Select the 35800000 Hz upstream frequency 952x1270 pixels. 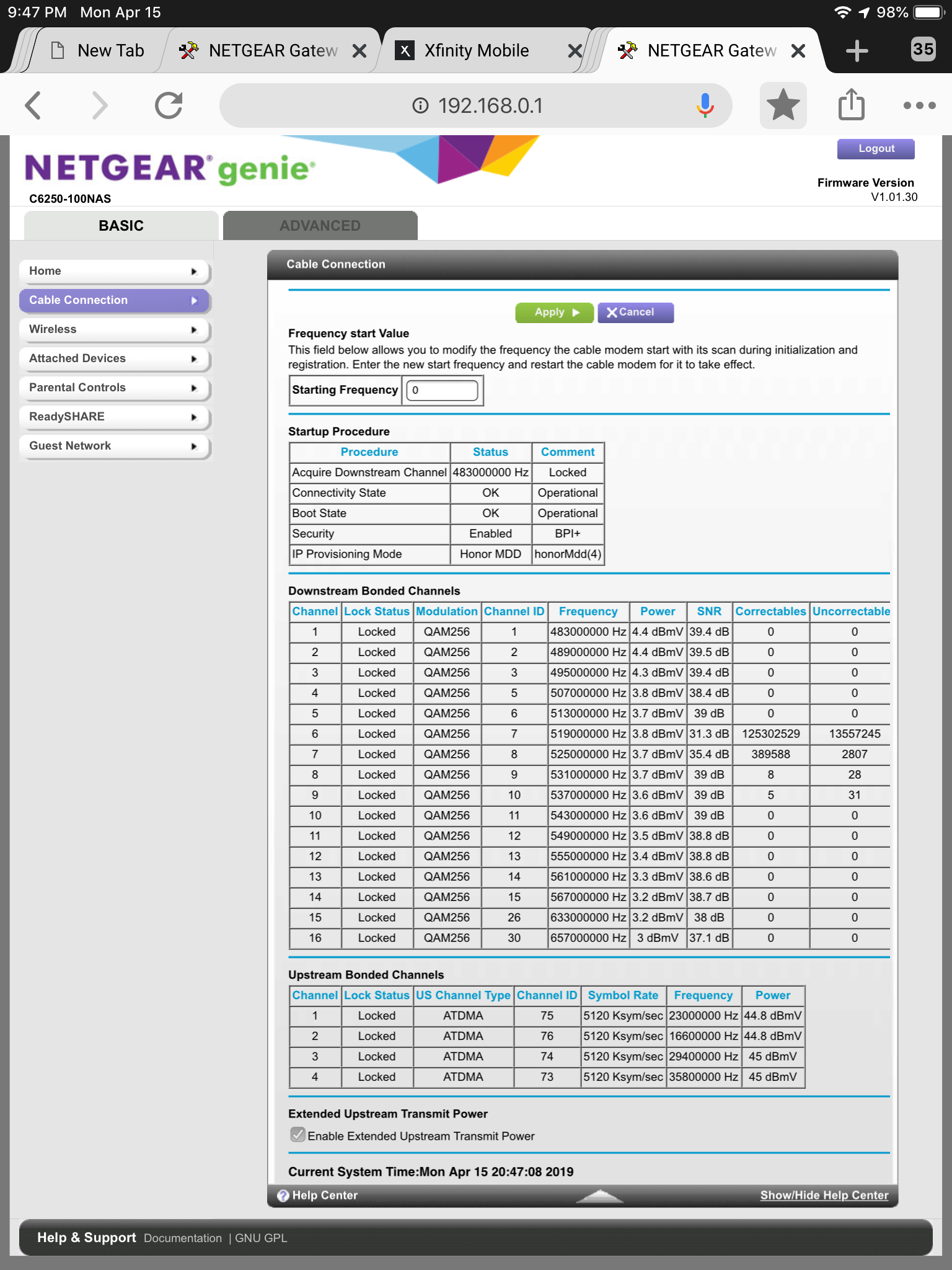tap(703, 1077)
